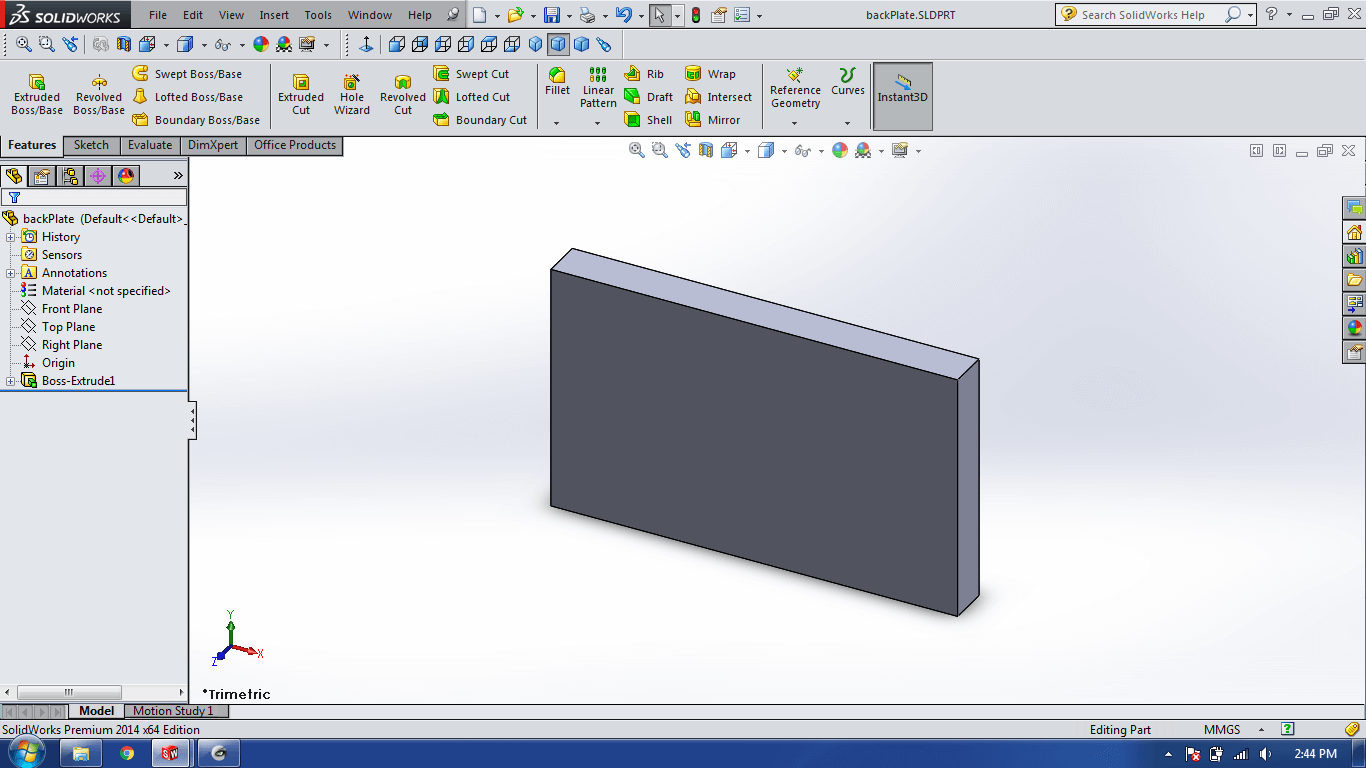Select the Top Plane

(58, 327)
